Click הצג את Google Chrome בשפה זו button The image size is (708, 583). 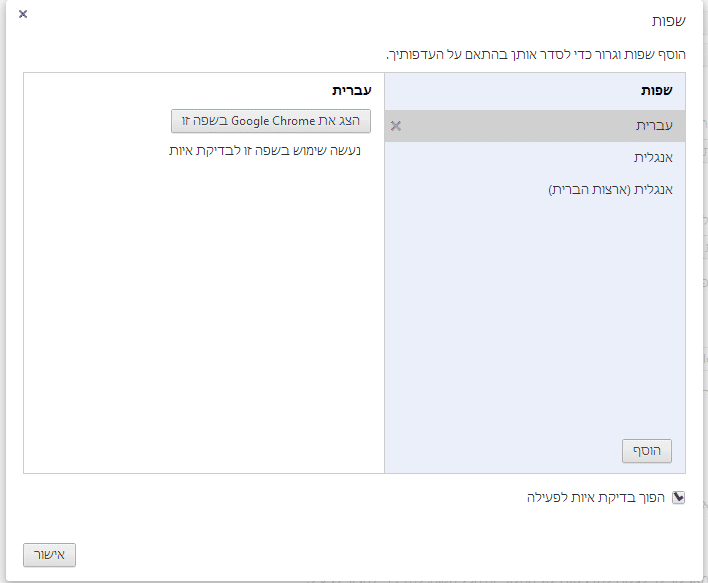[x=271, y=121]
